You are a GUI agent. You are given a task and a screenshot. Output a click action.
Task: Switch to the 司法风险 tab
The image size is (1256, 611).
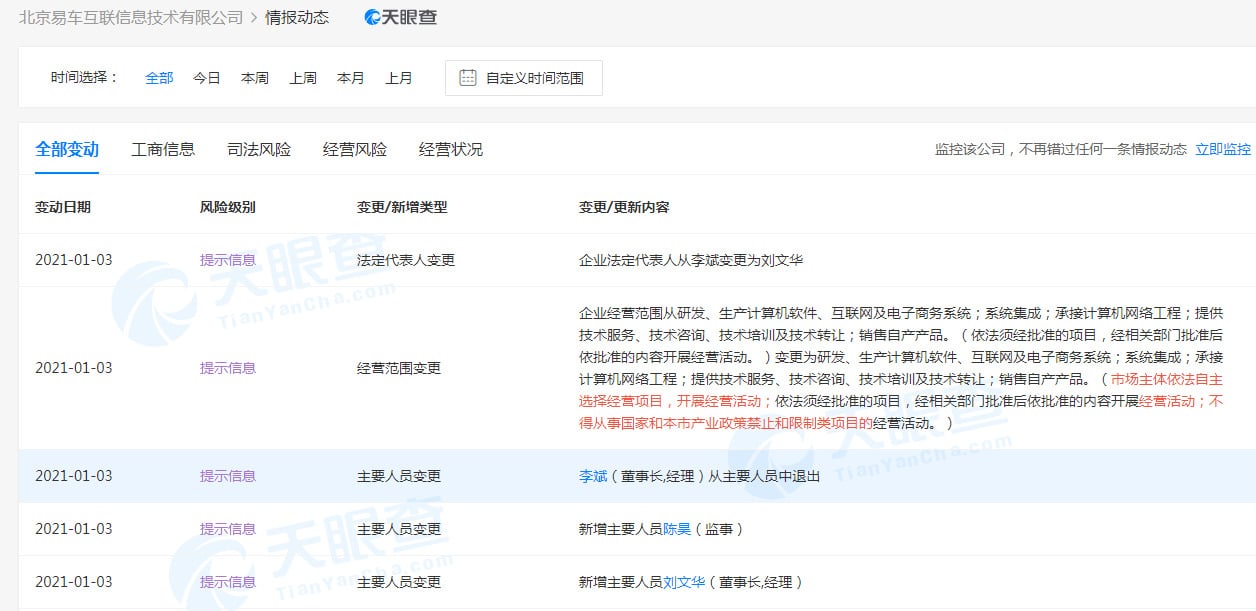coord(258,149)
